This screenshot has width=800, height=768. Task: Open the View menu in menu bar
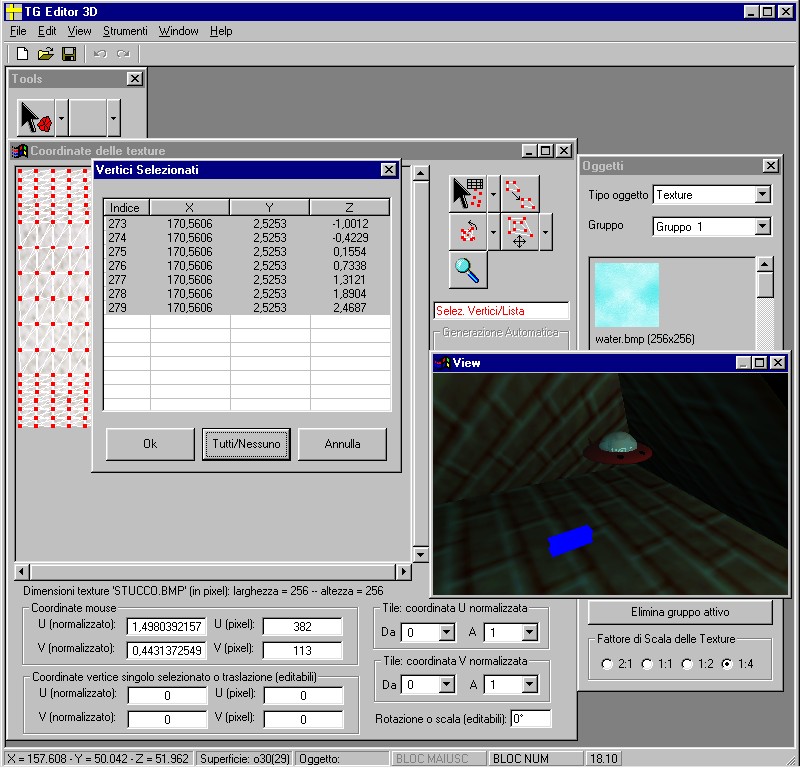[x=79, y=31]
